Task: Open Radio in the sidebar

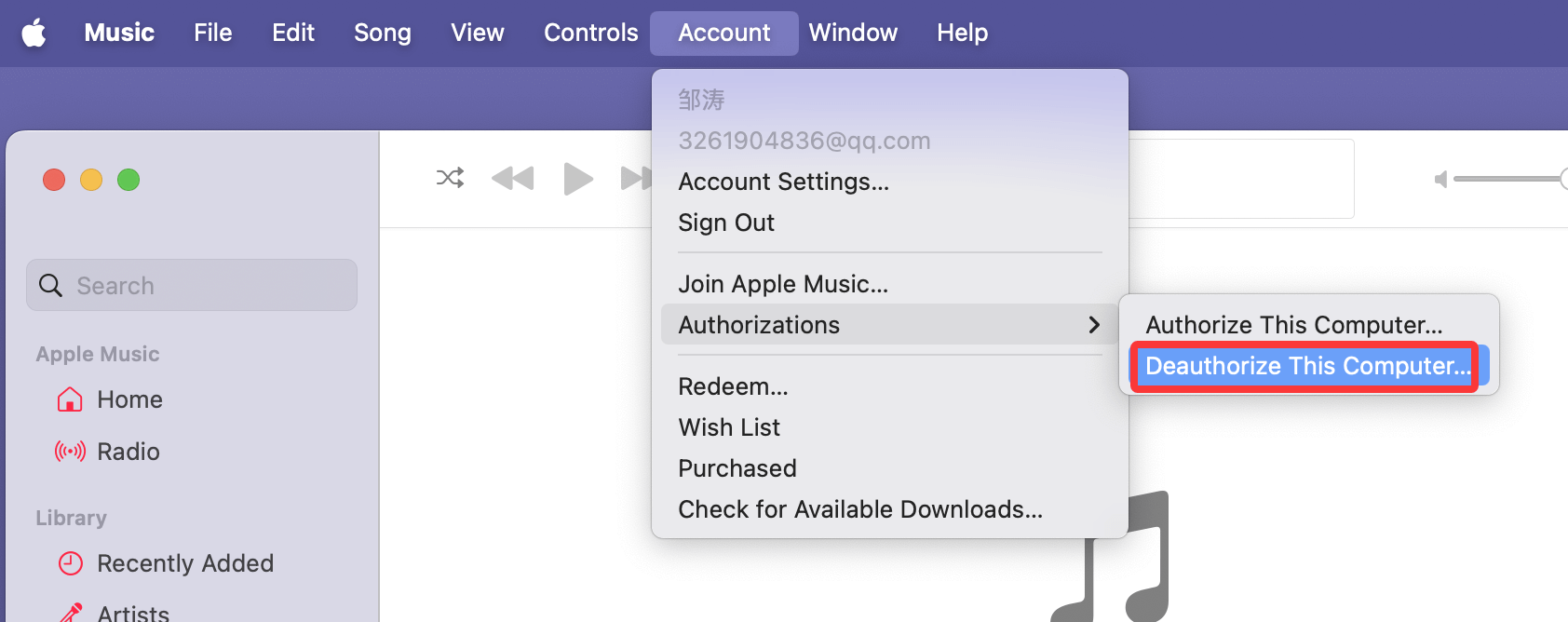Action: point(128,452)
